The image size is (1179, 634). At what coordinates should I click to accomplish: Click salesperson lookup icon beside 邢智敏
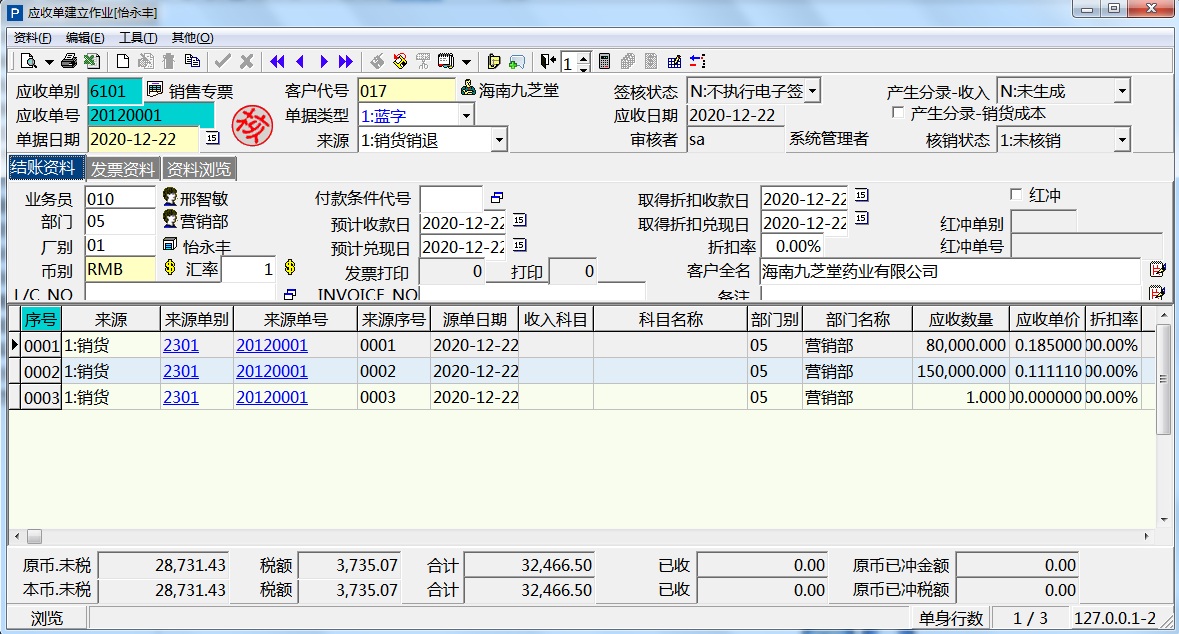pos(170,197)
